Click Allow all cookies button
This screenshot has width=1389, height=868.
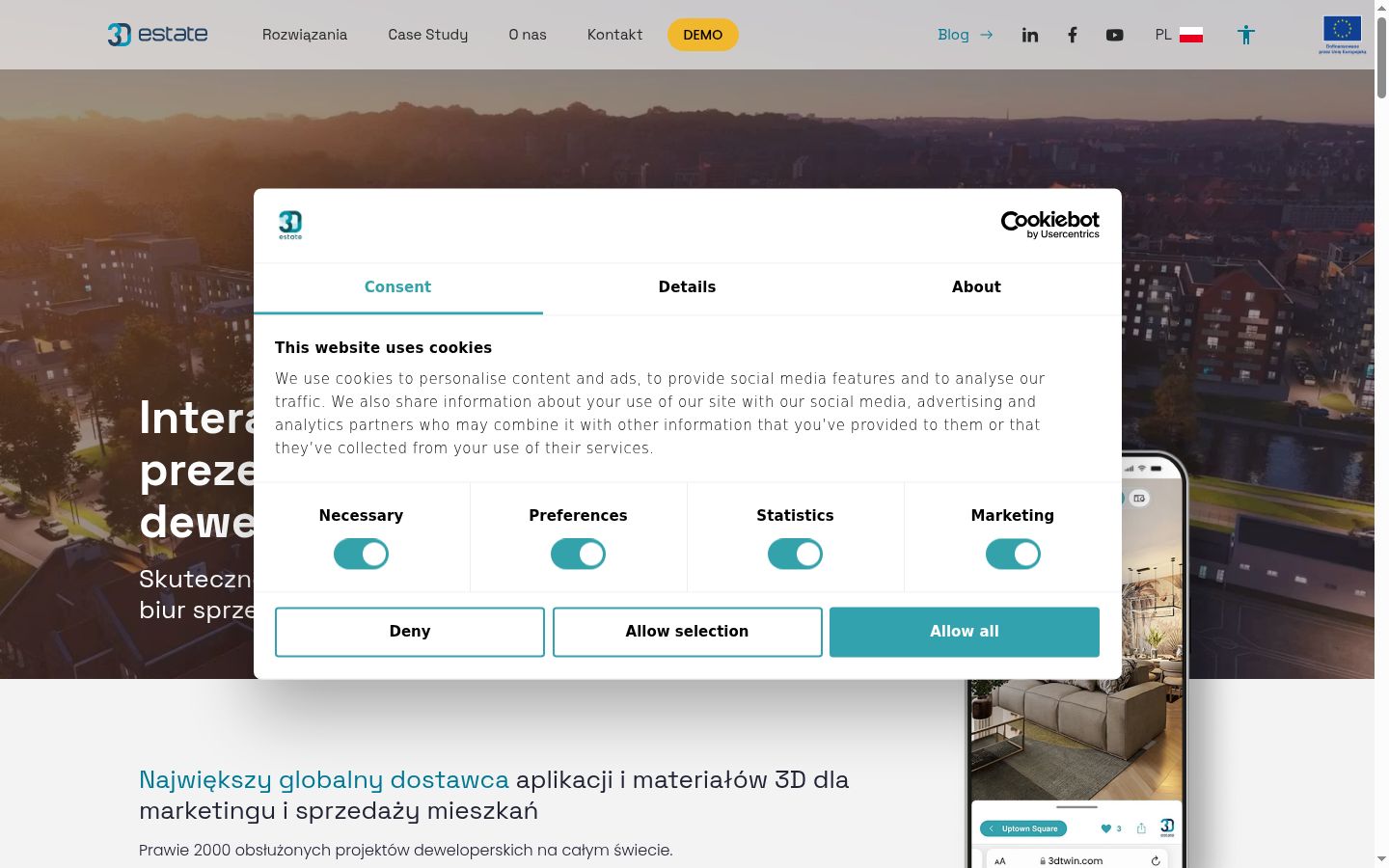pos(965,632)
